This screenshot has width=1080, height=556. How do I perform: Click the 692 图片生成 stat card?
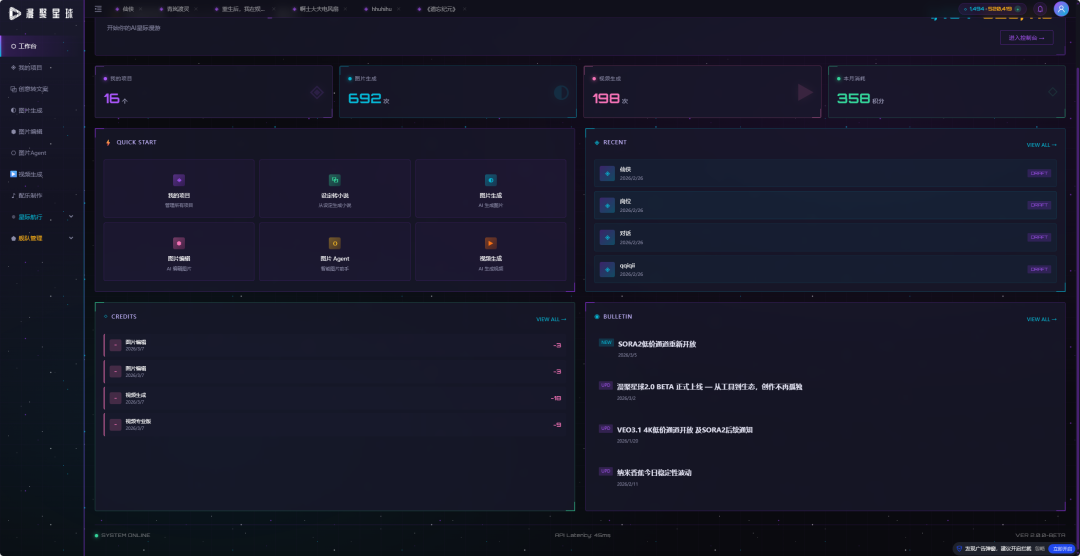point(457,92)
